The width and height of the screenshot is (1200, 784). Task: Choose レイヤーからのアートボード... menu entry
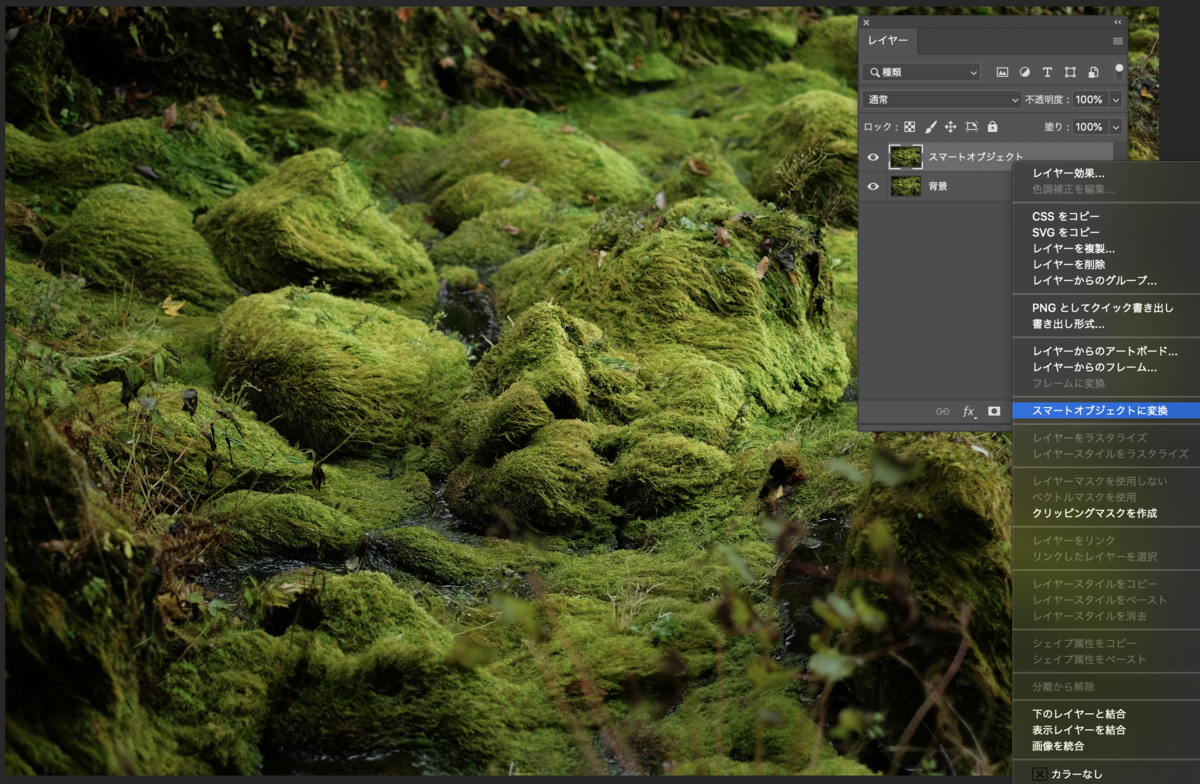coord(1105,351)
